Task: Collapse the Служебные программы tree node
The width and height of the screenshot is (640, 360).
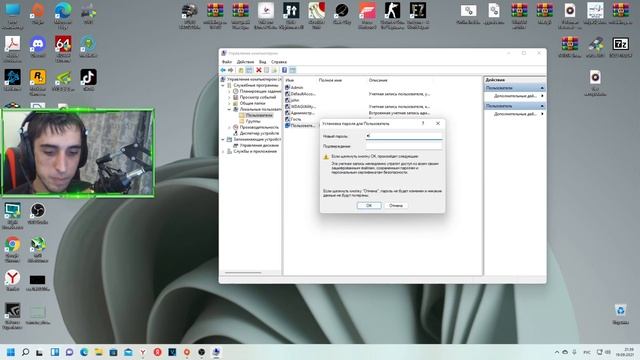Action: point(223,85)
